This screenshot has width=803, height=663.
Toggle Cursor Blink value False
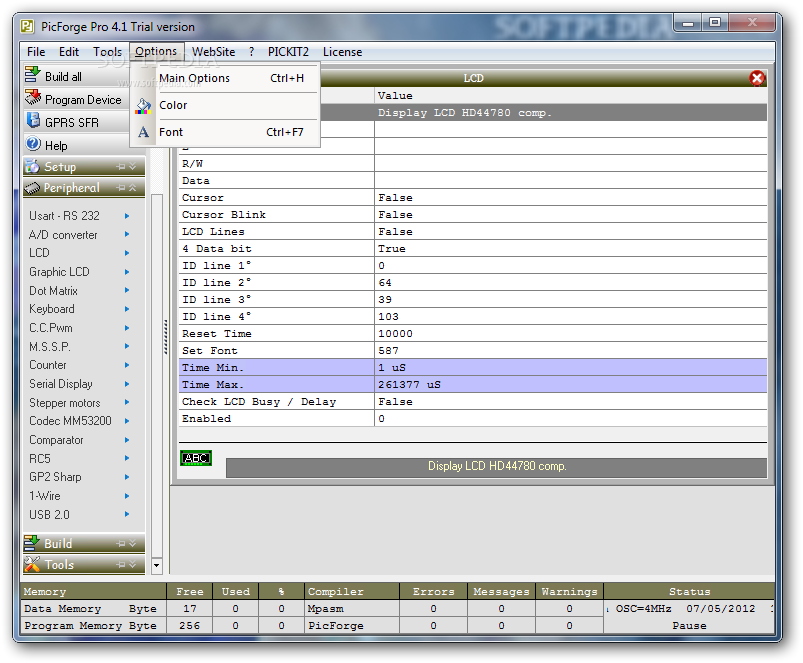570,215
